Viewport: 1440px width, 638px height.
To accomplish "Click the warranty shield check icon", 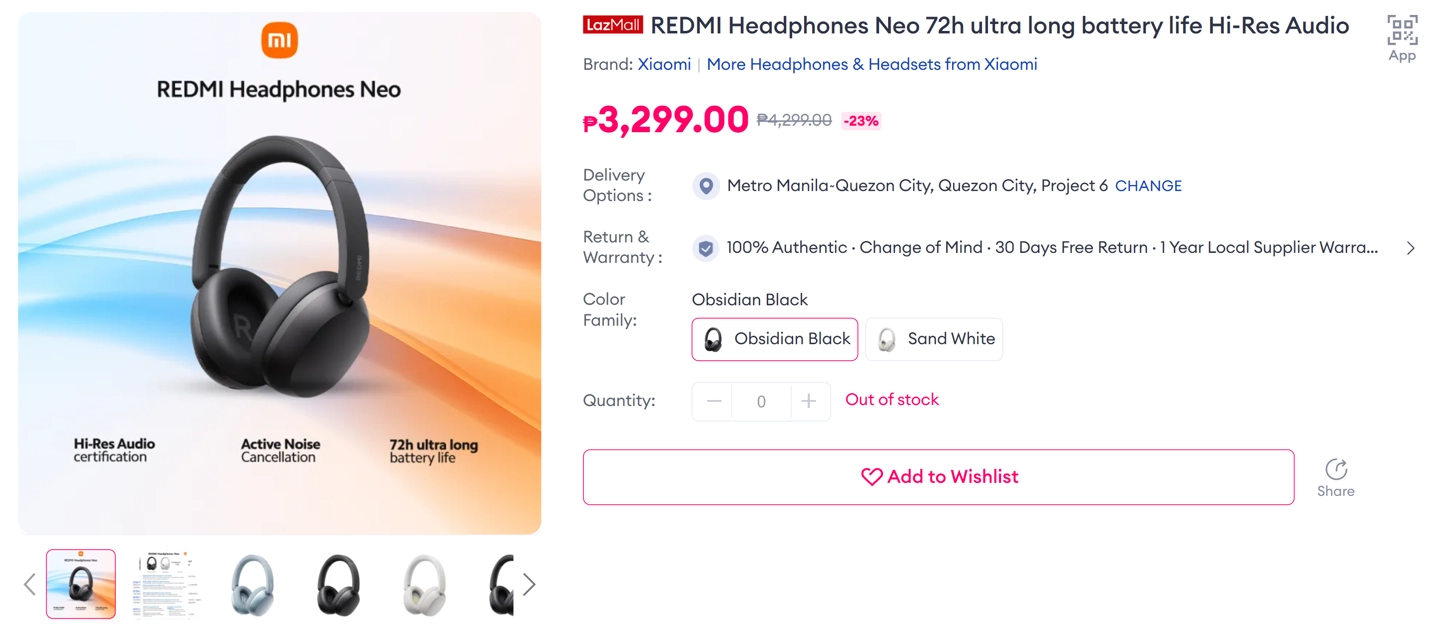I will tap(706, 248).
